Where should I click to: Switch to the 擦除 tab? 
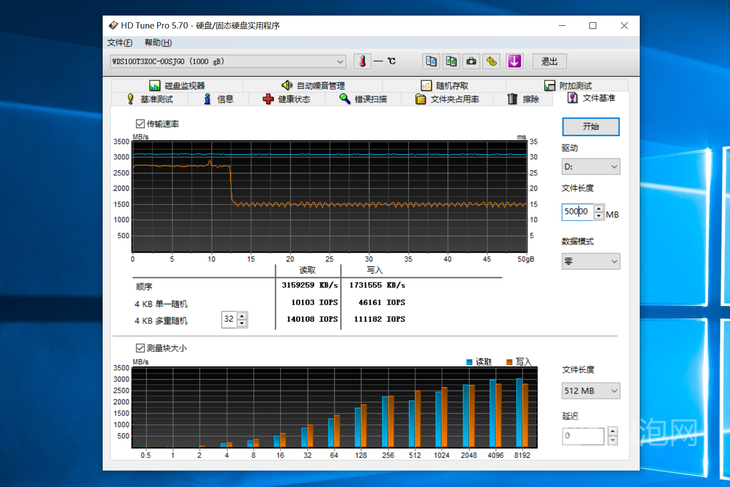point(523,99)
